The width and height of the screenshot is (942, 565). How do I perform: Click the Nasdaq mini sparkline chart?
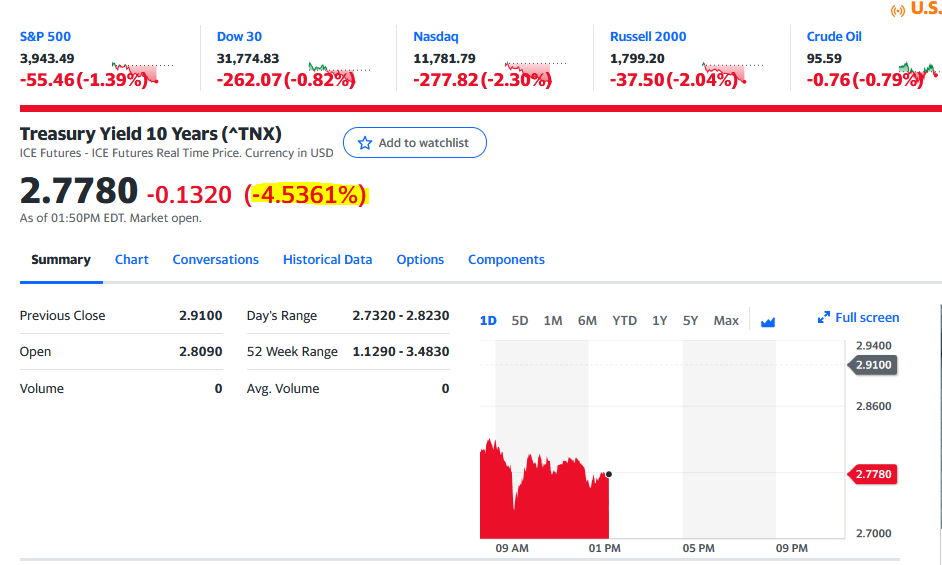coord(536,73)
